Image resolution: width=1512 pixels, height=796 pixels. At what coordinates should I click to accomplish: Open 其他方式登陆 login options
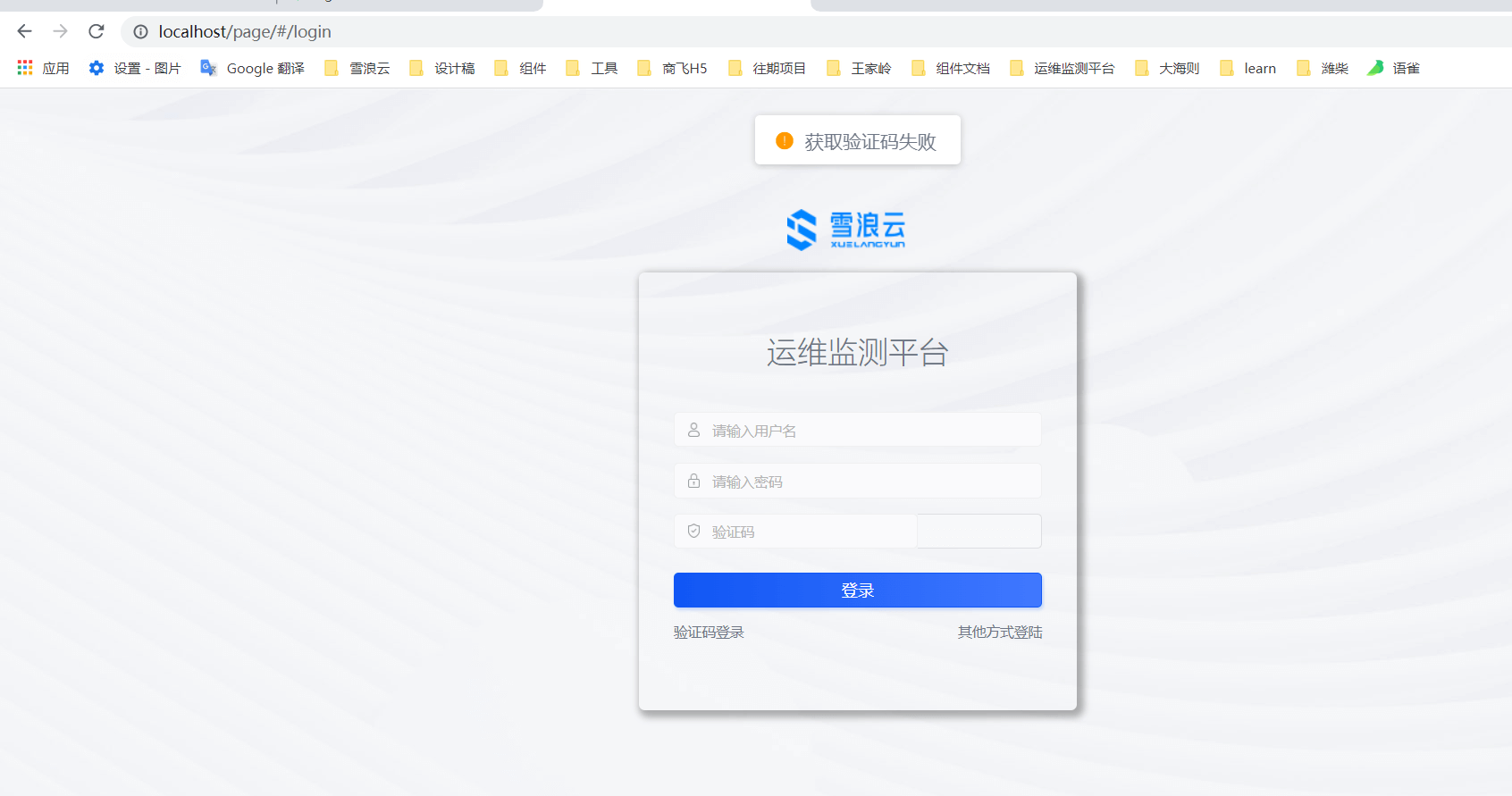pyautogui.click(x=1000, y=632)
